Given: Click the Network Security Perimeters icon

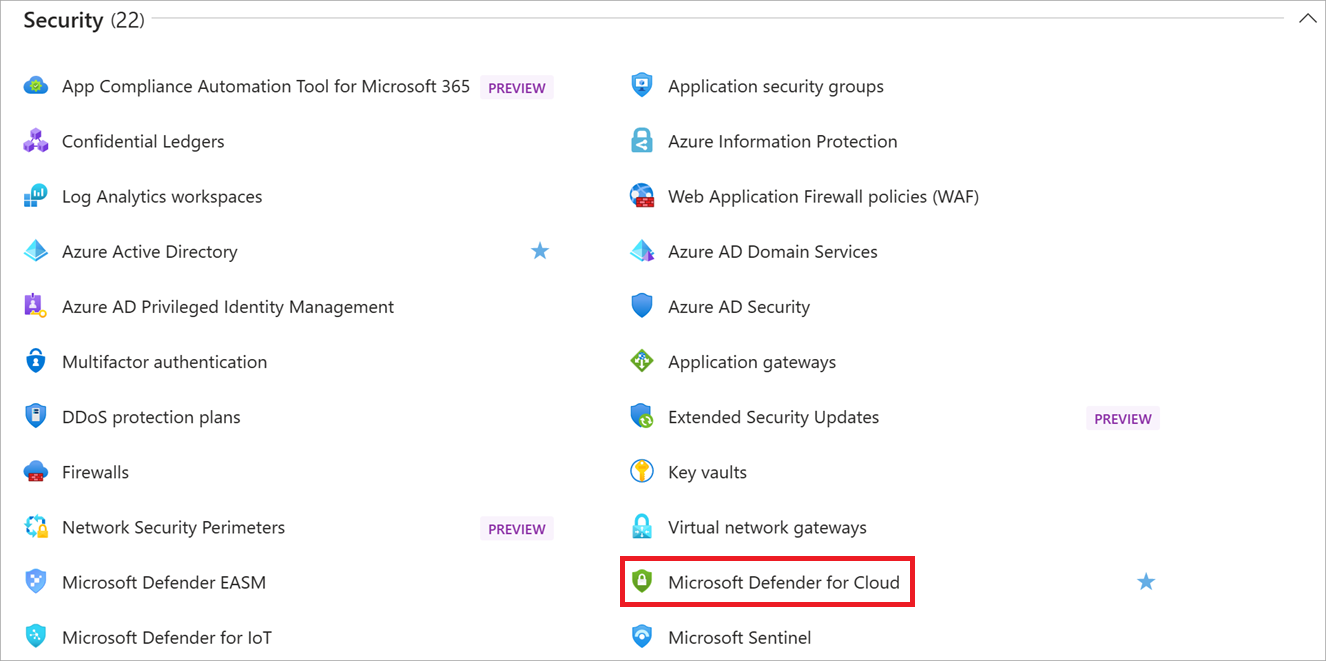Looking at the screenshot, I should pyautogui.click(x=36, y=526).
